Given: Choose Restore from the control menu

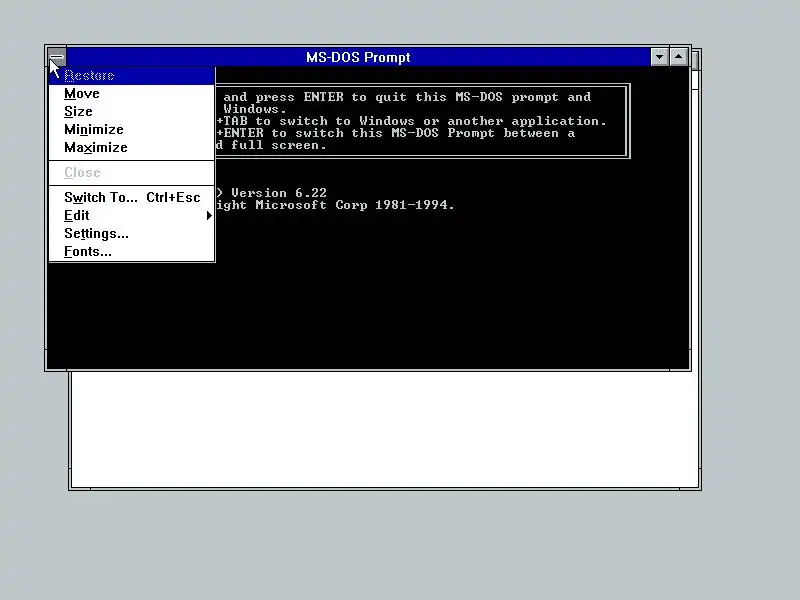Looking at the screenshot, I should pos(132,76).
